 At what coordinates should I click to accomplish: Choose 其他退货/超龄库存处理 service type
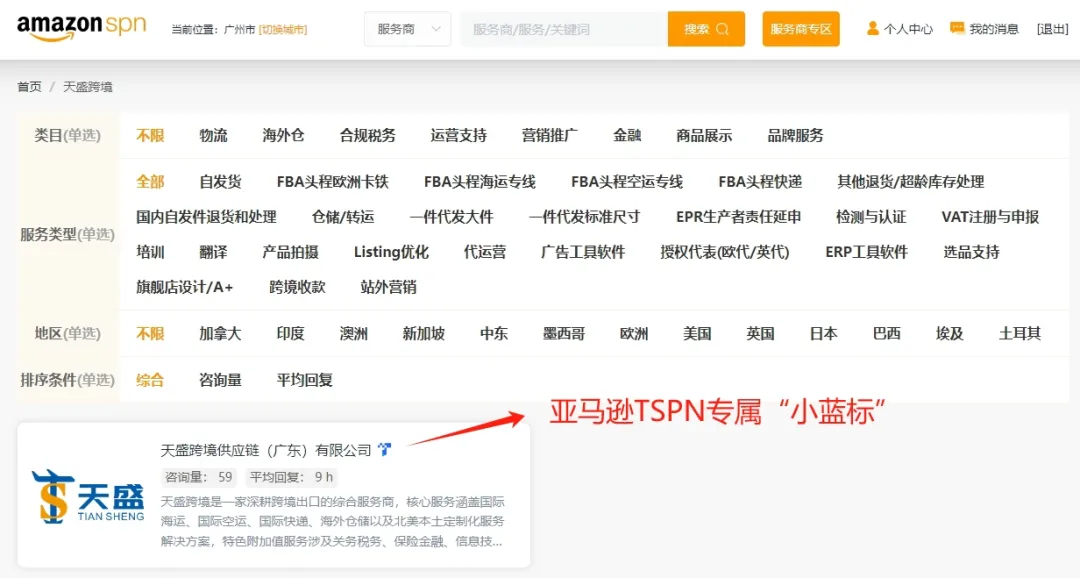coord(911,182)
